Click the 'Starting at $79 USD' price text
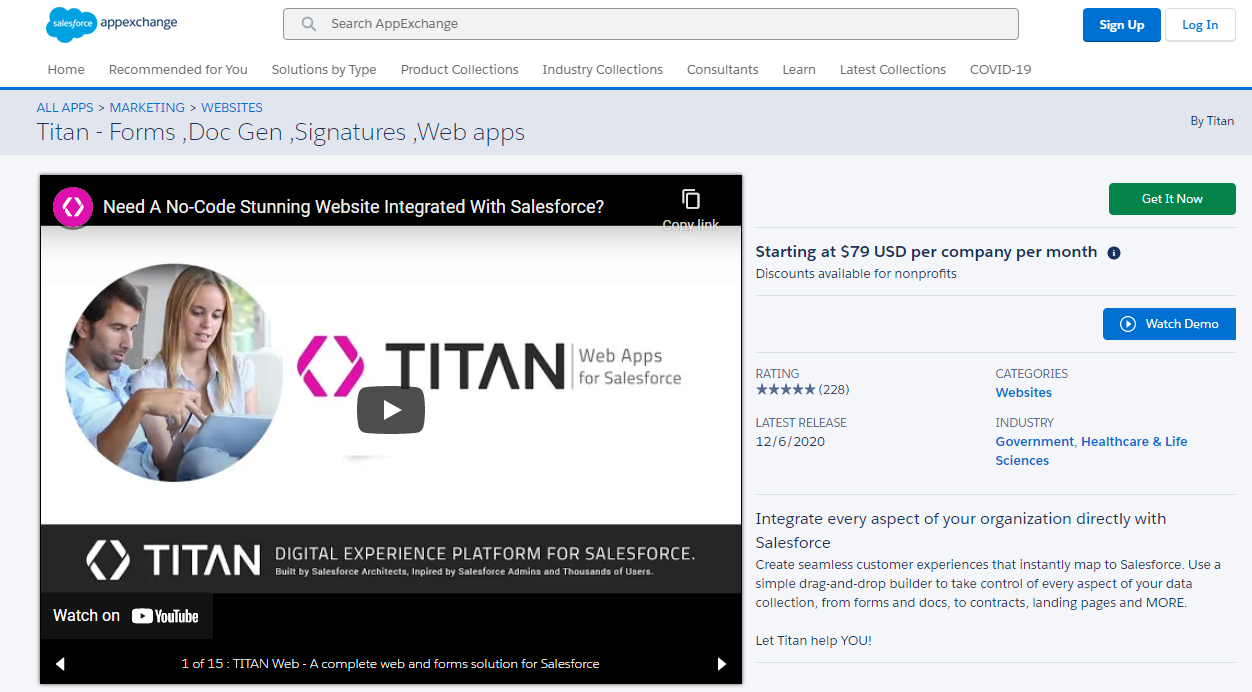This screenshot has width=1252, height=692. (x=926, y=252)
